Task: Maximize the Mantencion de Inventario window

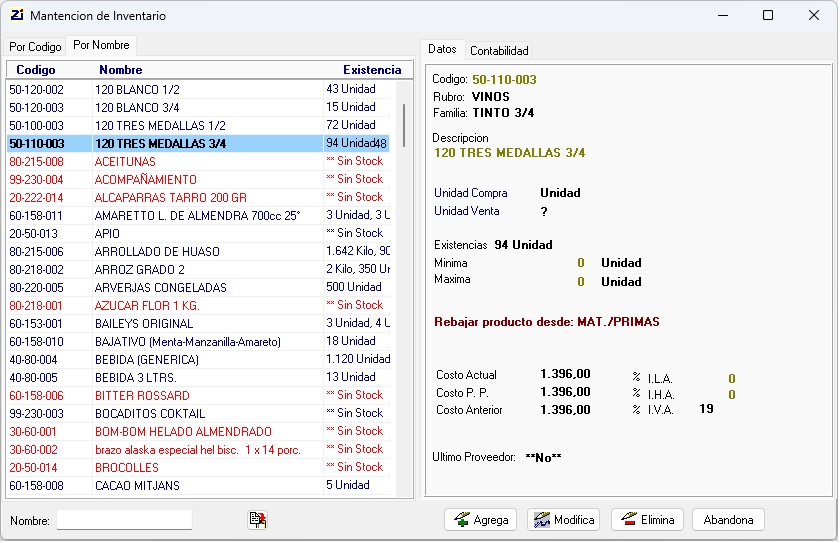Action: (768, 15)
